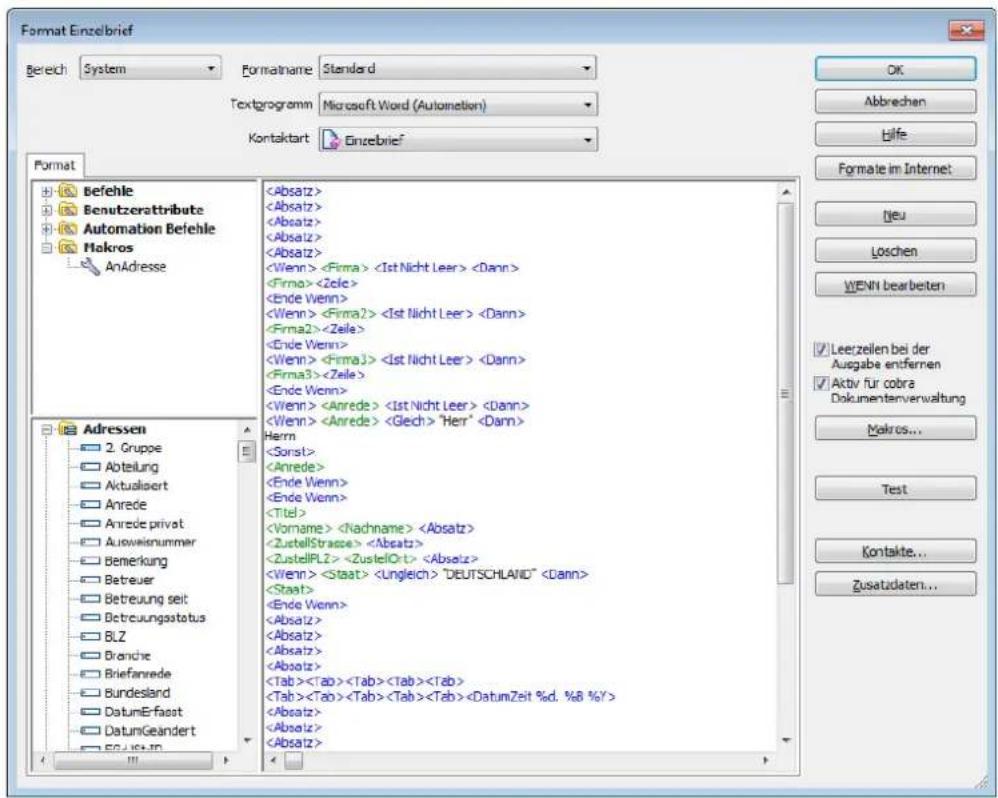Toggle Aktiv für cobra Dokumentenverwaltung checkbox
998x798 pixels.
[822, 384]
